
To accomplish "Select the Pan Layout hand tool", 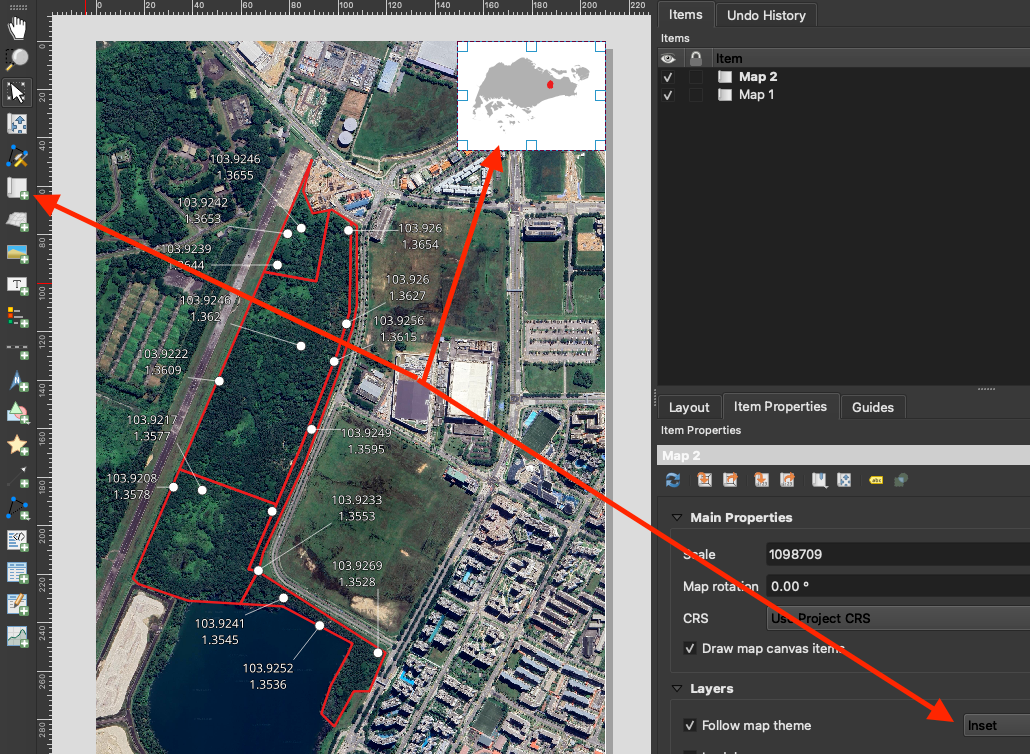I will pos(17,27).
